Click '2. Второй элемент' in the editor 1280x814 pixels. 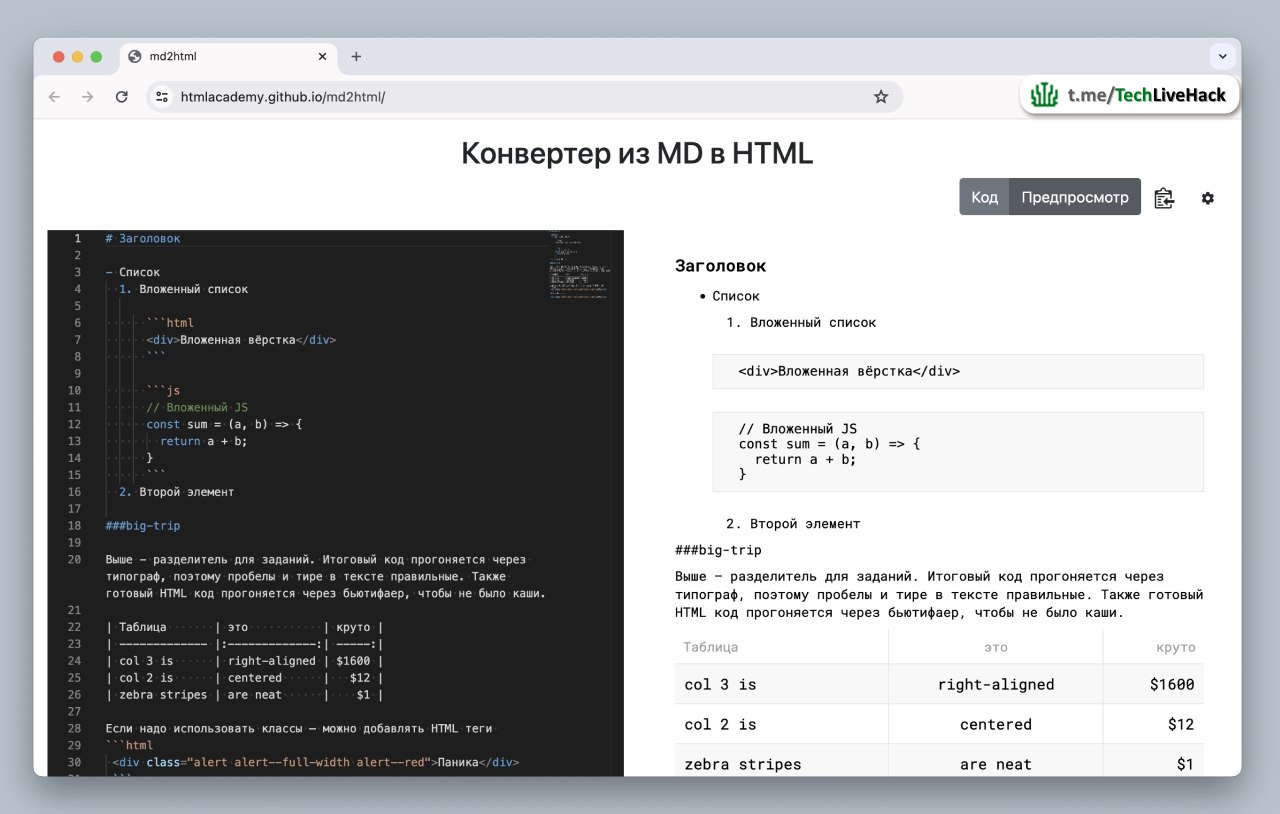pos(176,492)
